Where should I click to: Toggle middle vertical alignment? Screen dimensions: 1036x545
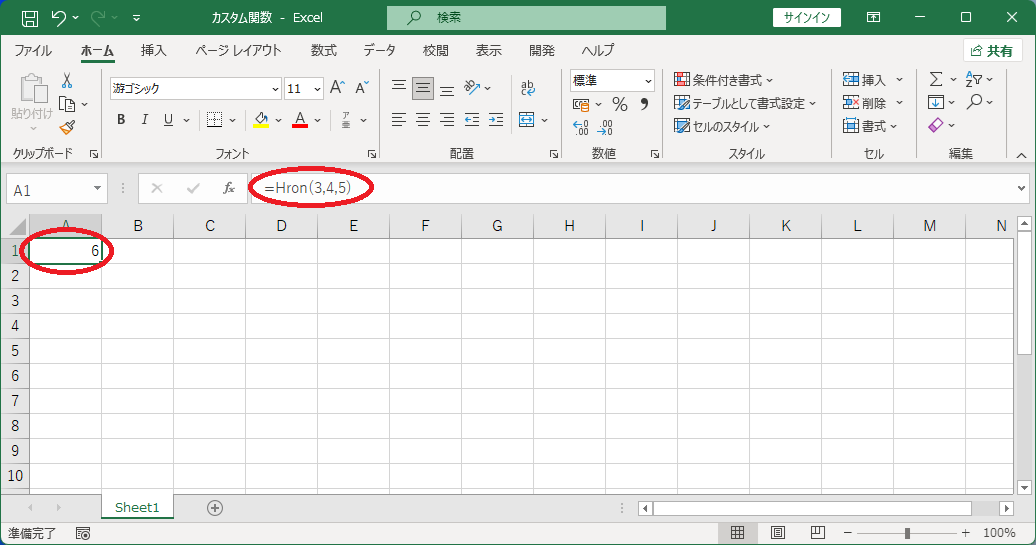point(423,88)
